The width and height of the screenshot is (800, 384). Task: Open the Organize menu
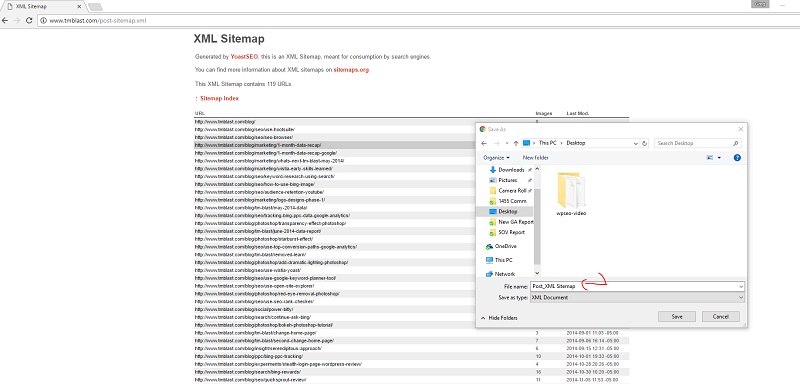click(496, 158)
